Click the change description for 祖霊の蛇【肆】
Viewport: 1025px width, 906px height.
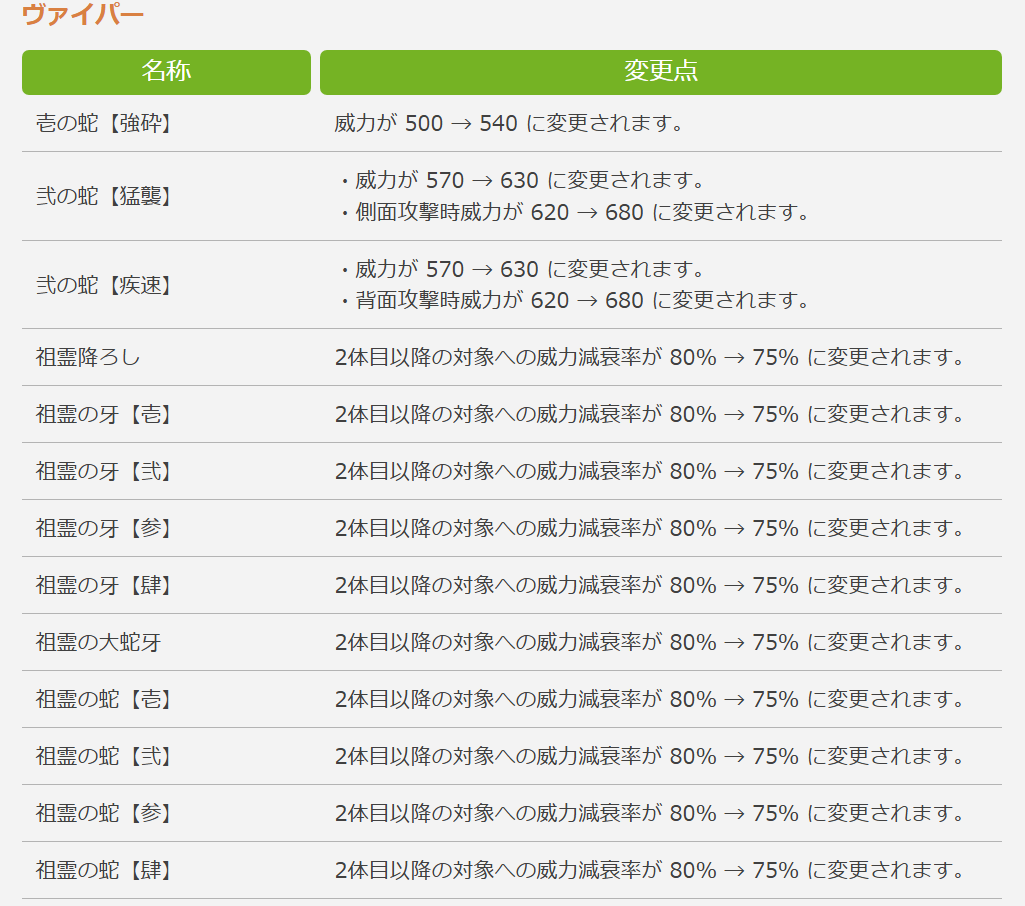click(x=649, y=869)
